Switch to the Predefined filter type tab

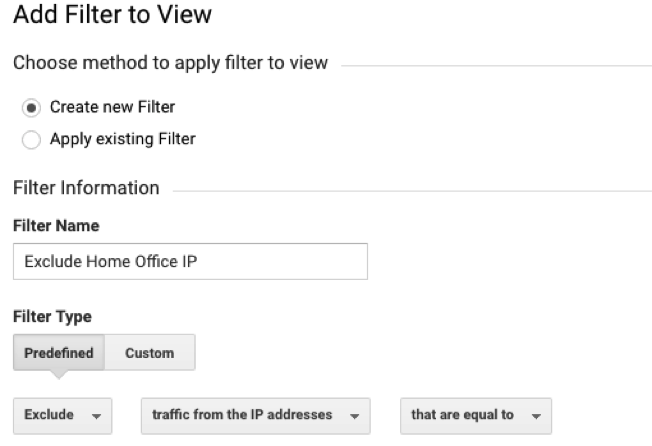coord(59,352)
